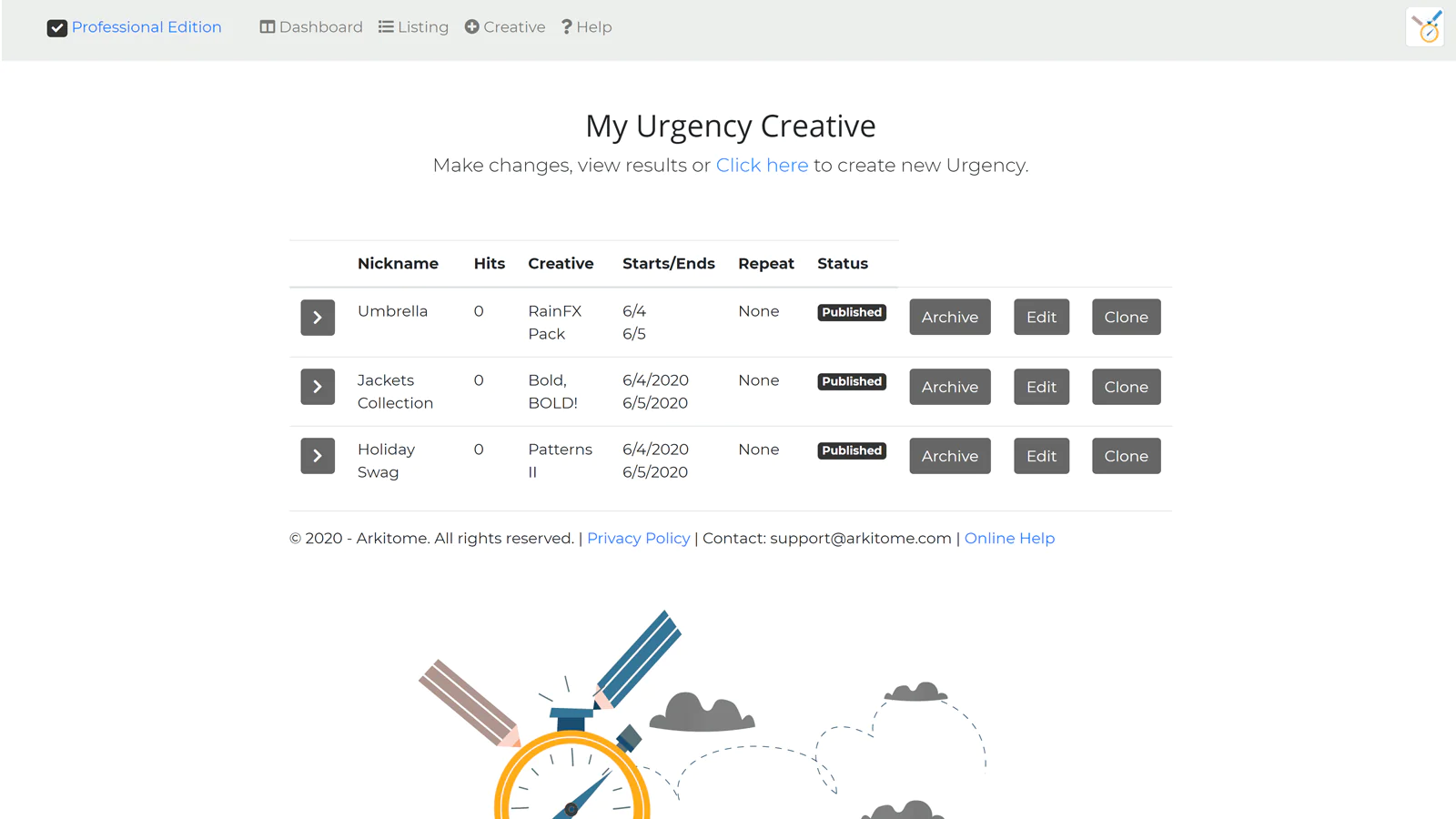Open the Creative menu item
This screenshot has height=819, width=1456.
pyautogui.click(x=505, y=27)
